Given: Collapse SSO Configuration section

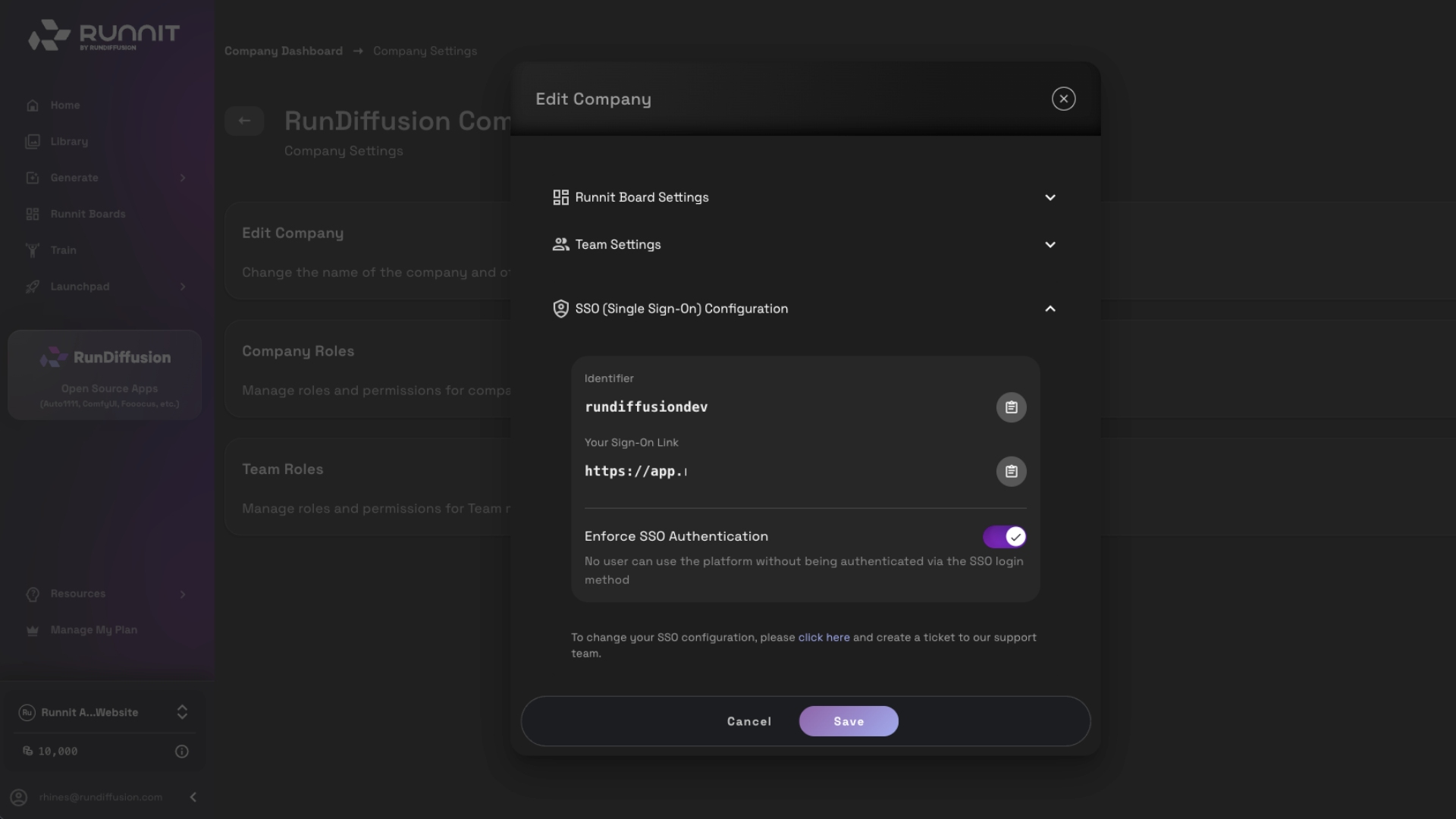Looking at the screenshot, I should click(x=1050, y=309).
